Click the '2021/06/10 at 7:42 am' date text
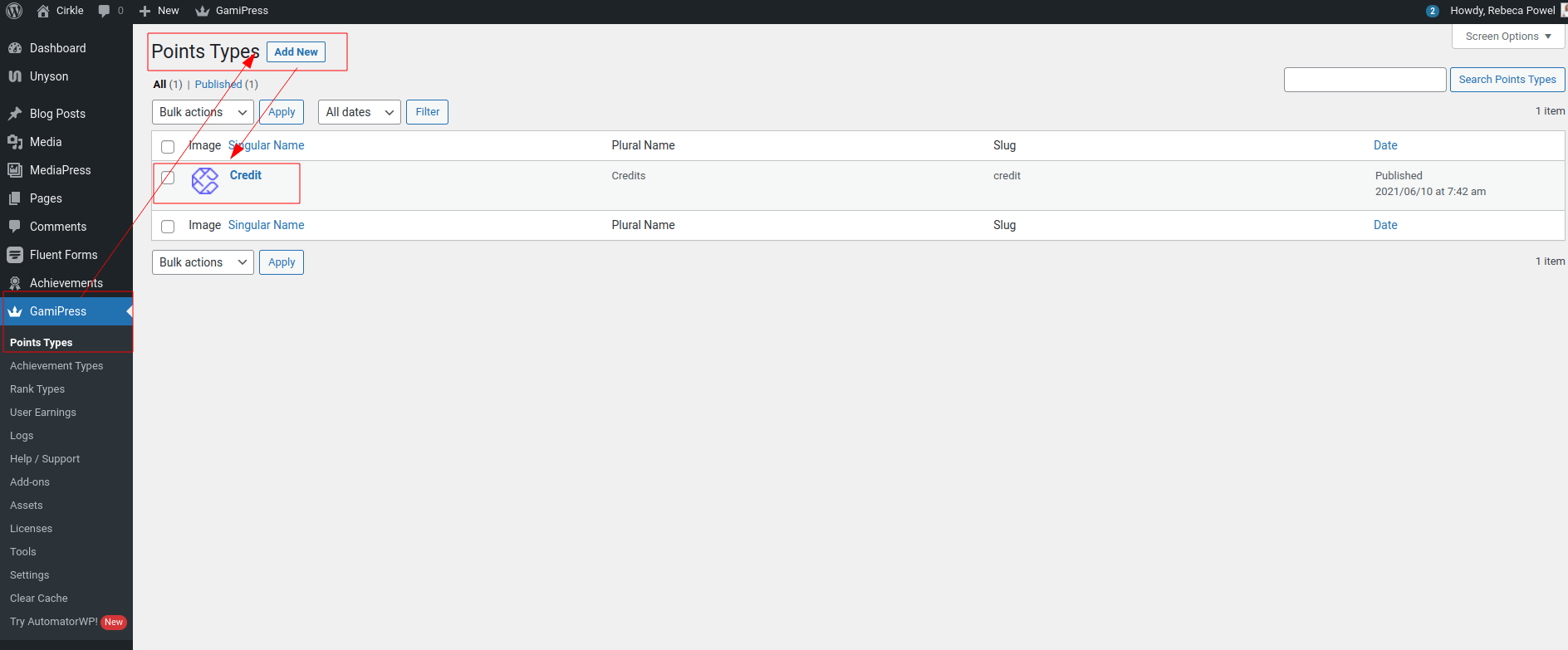Screen dimensions: 1568x650 pos(1430,192)
